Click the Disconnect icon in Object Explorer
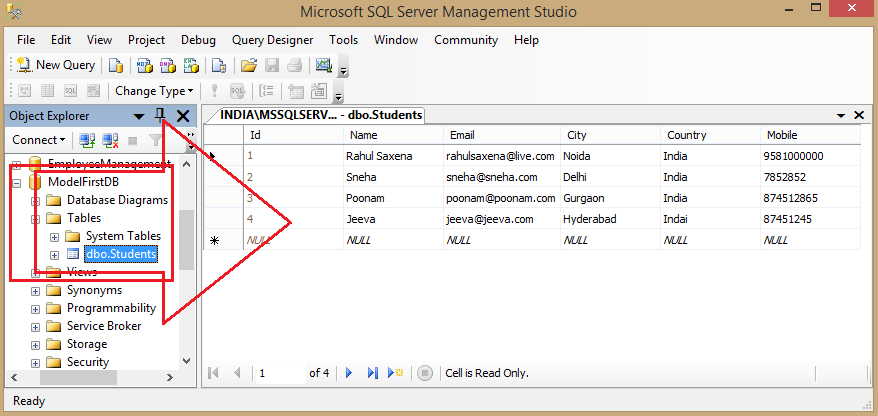 109,140
